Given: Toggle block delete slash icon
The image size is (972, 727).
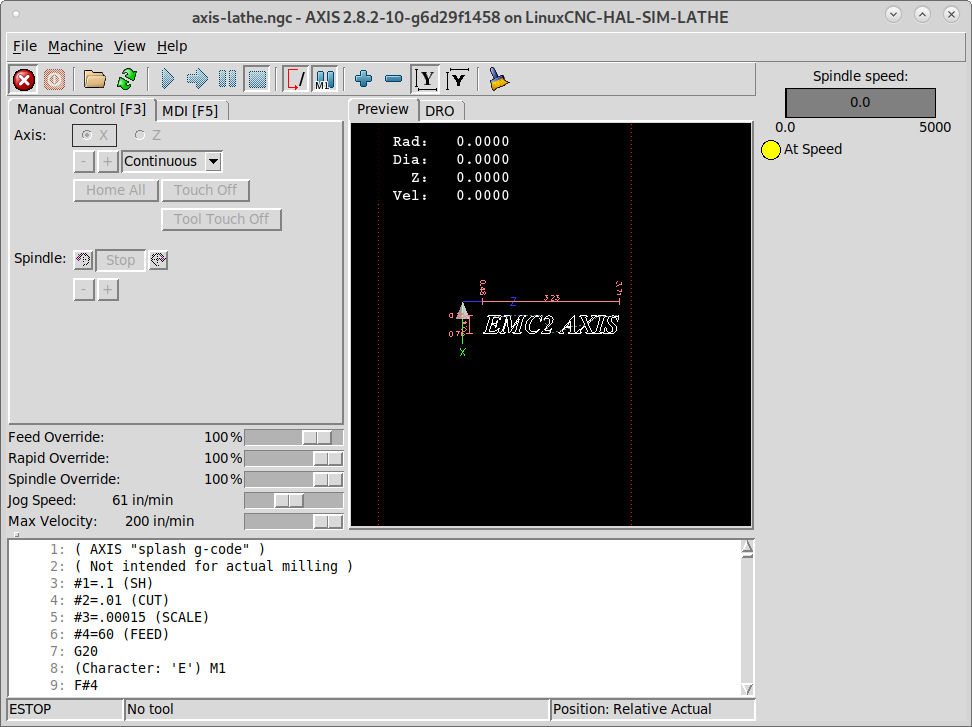Looking at the screenshot, I should (296, 79).
